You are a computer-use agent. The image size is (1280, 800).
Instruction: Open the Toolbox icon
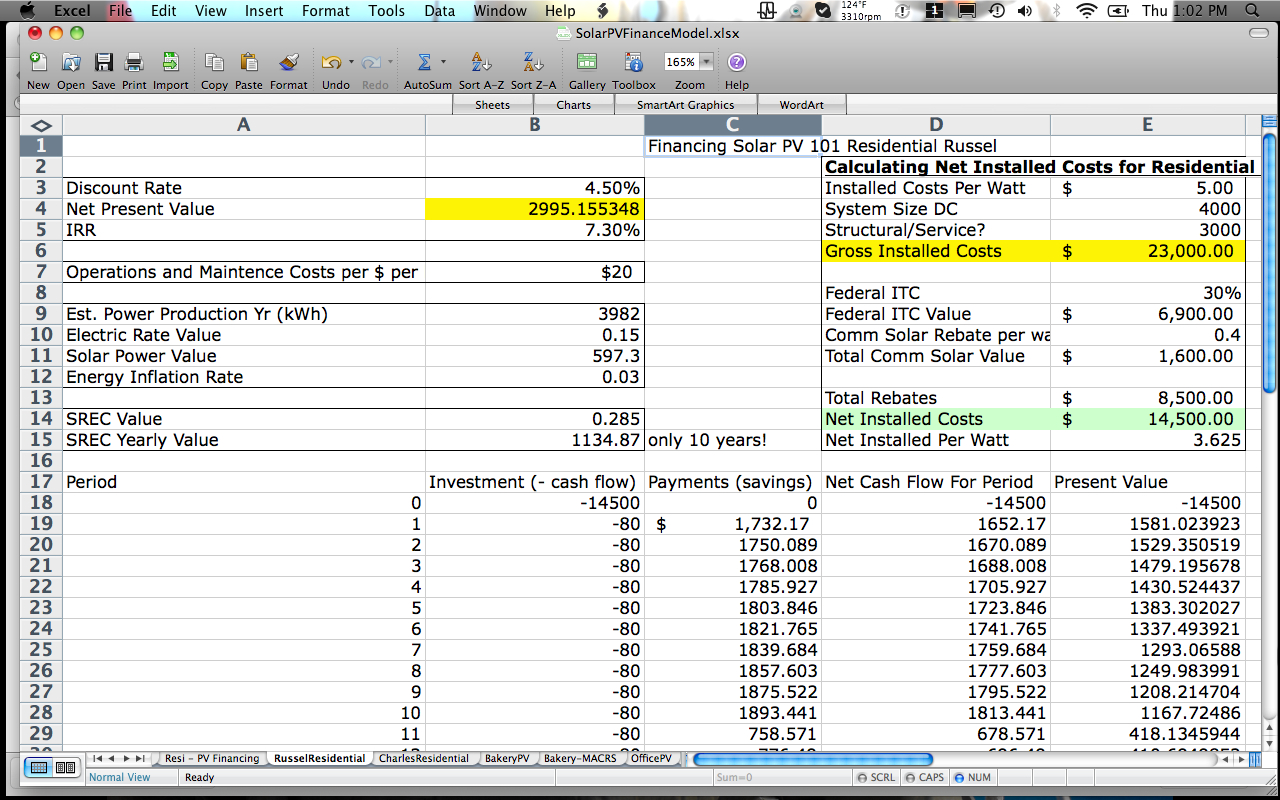(634, 63)
